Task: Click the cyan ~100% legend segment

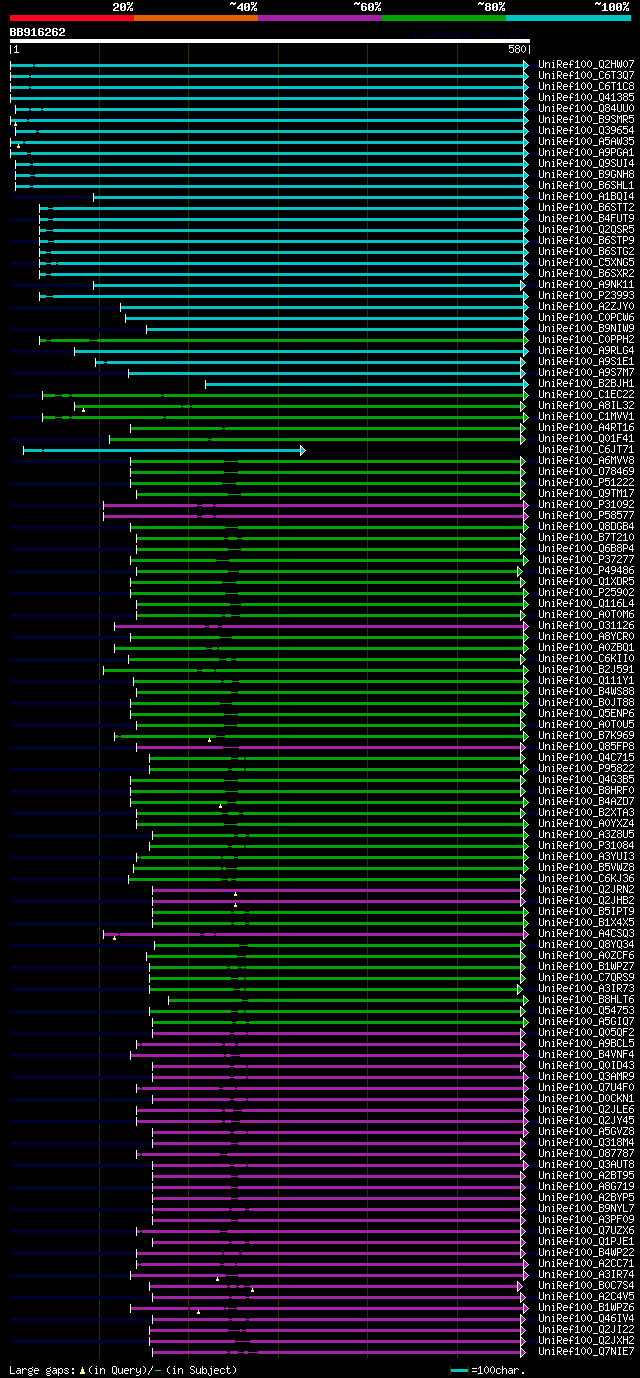Action: coord(568,18)
